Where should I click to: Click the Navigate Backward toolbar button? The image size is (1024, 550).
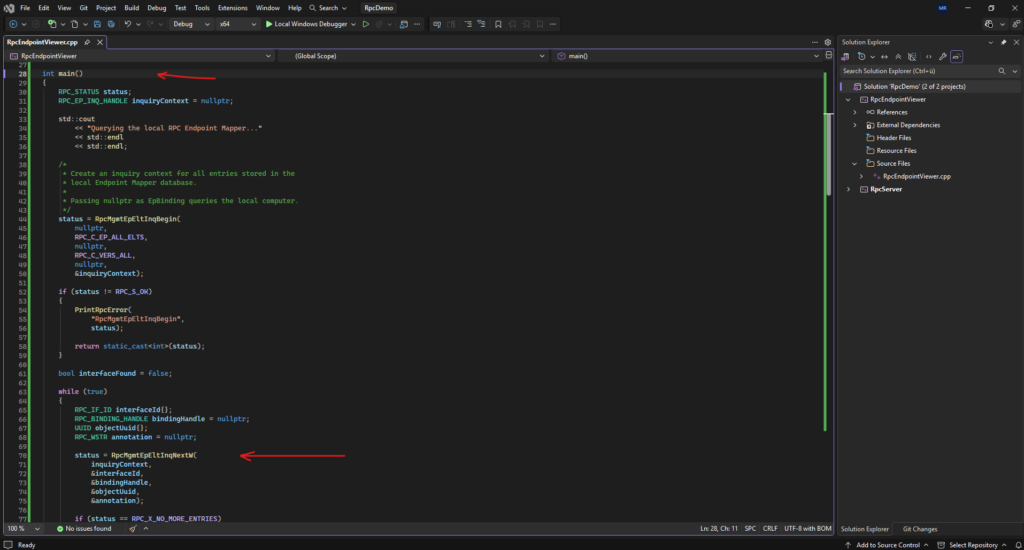(x=13, y=24)
